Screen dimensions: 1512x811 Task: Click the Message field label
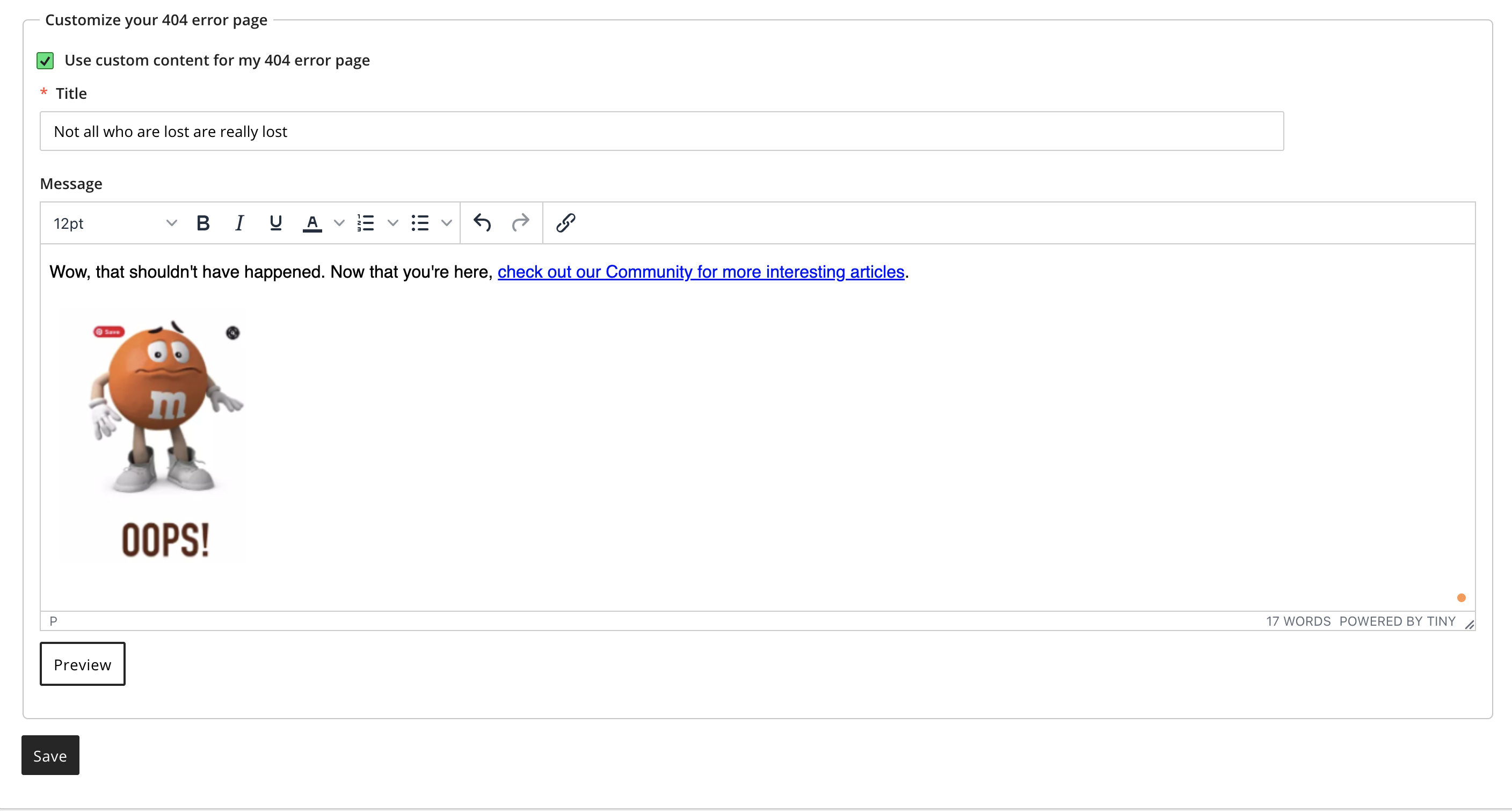(x=71, y=184)
